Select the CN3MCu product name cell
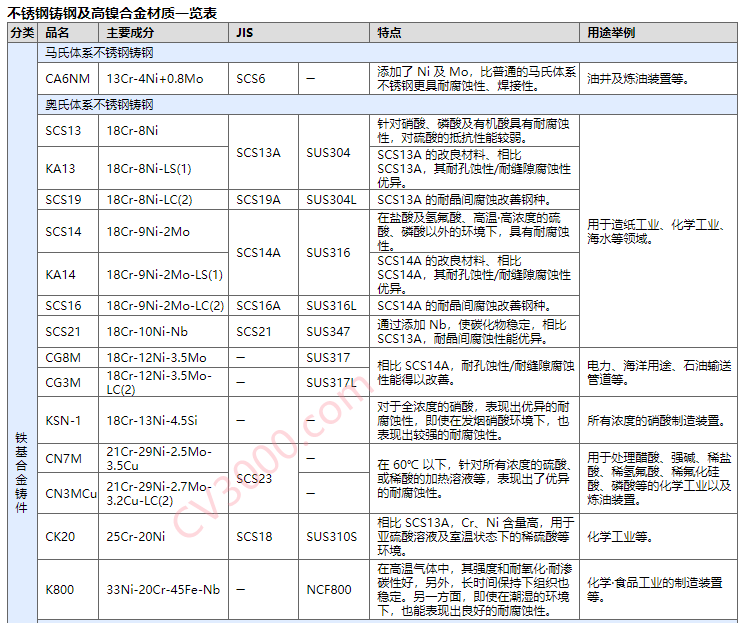The image size is (747, 623). pyautogui.click(x=71, y=493)
